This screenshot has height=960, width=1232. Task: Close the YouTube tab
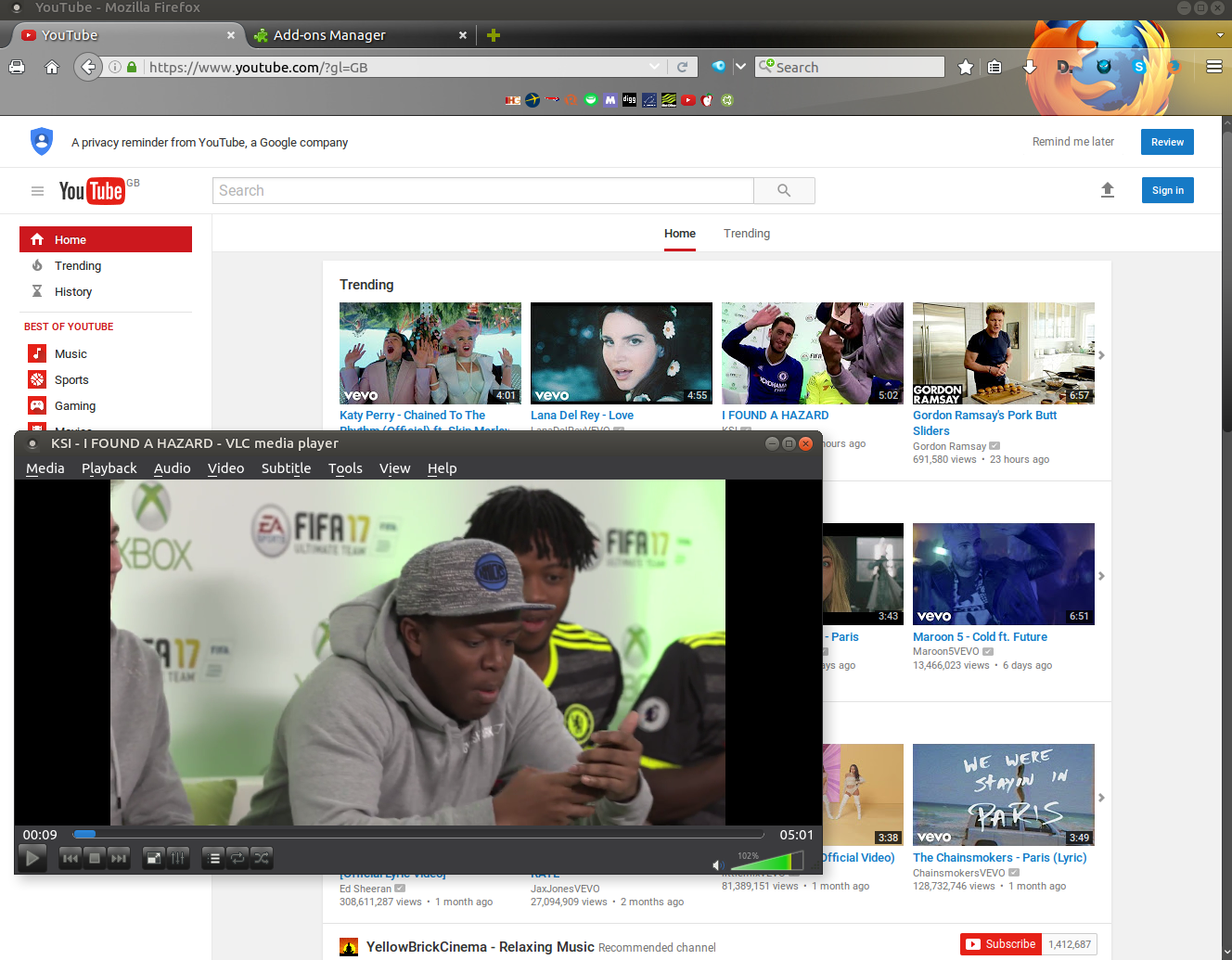[x=231, y=35]
